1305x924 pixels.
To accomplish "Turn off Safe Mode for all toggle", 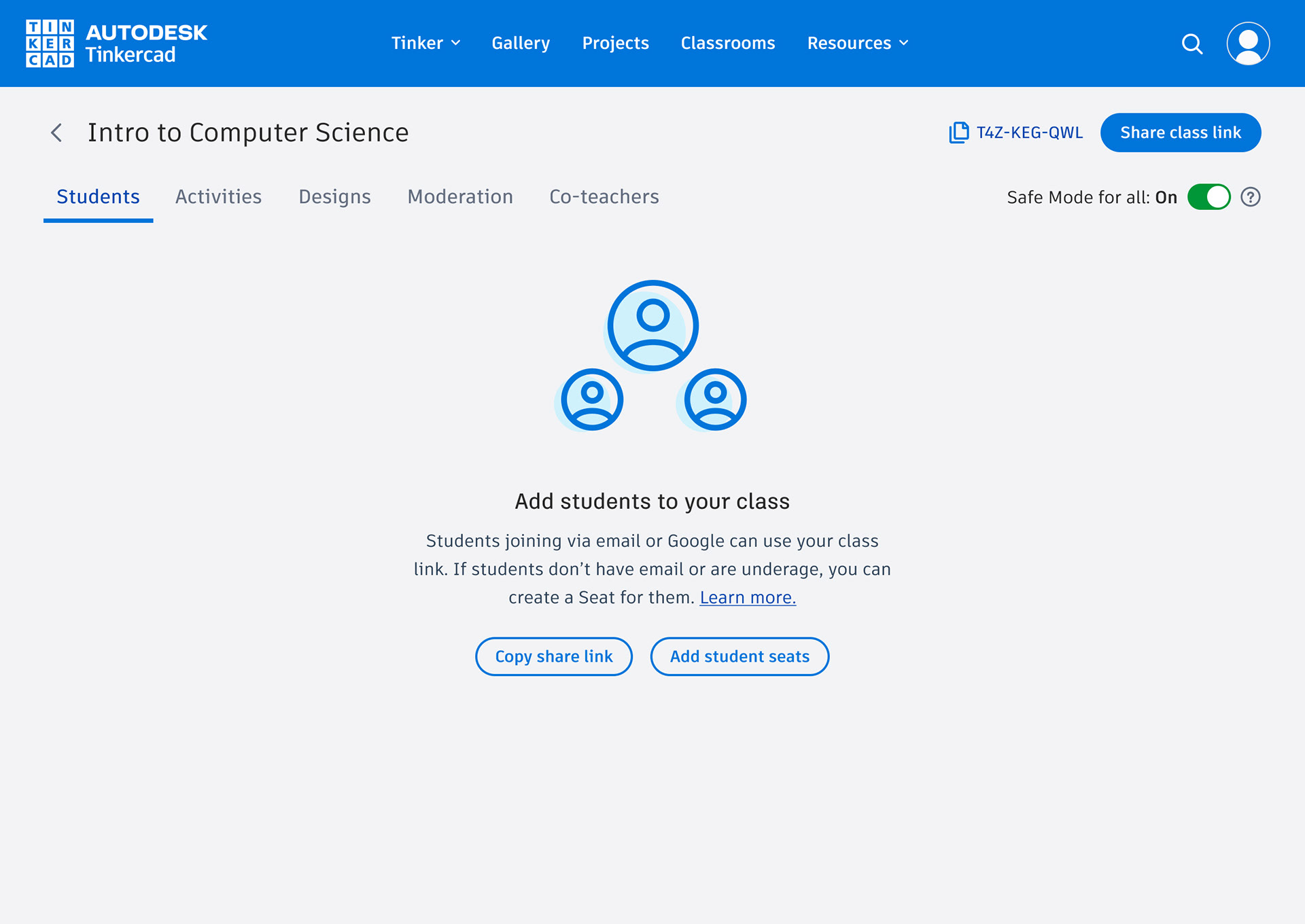I will point(1208,197).
